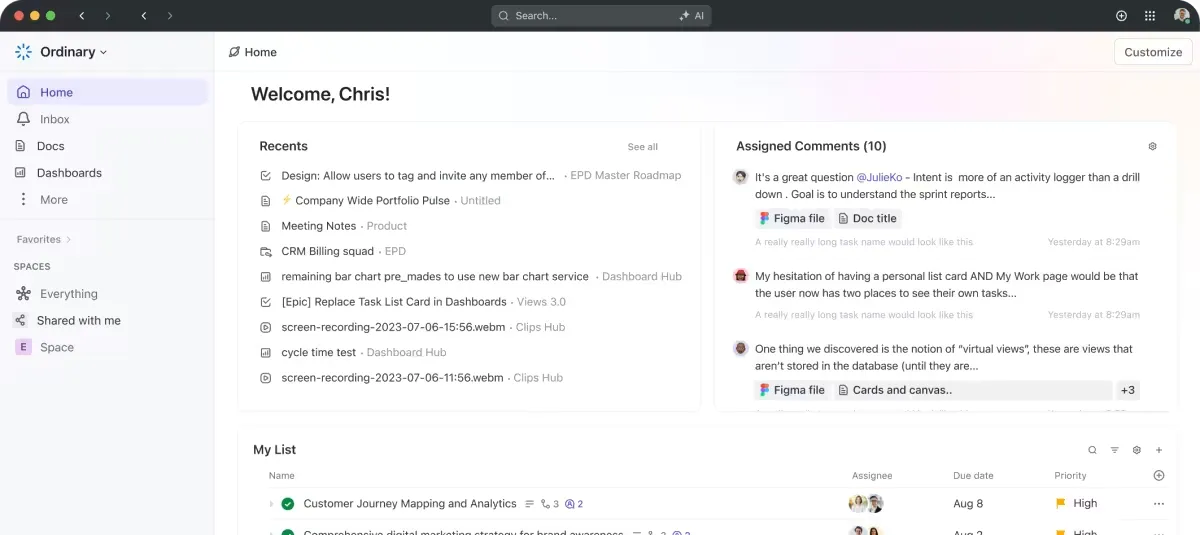This screenshot has width=1200, height=535.
Task: Expand Customer Journey Mapping and Analytics subtasks
Action: coord(271,504)
